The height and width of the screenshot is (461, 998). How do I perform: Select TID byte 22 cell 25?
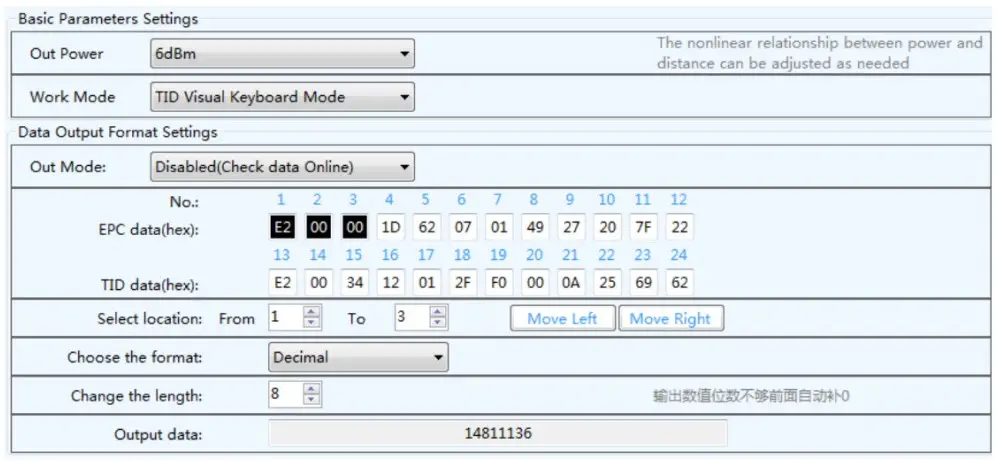click(607, 282)
